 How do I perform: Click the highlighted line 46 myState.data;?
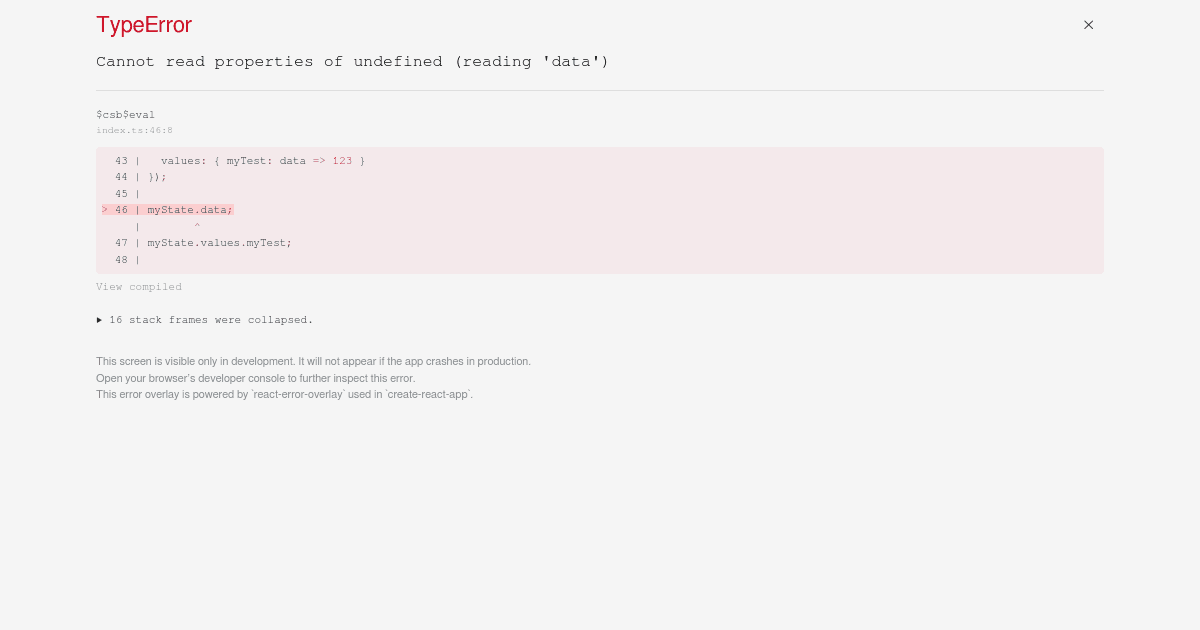pos(168,210)
